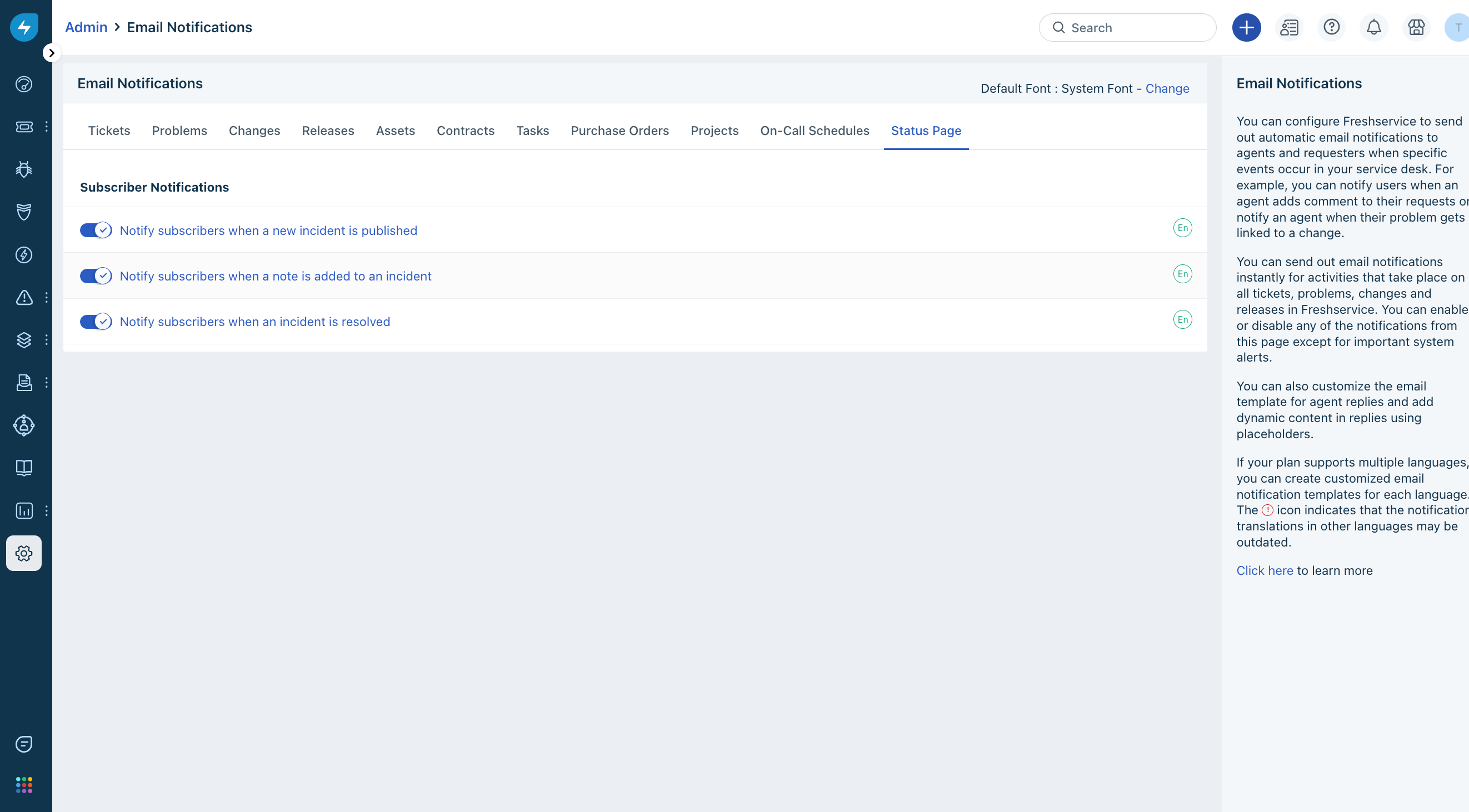Open the Problems bug icon in sidebar
Viewport: 1469px width, 812px height.
(24, 169)
